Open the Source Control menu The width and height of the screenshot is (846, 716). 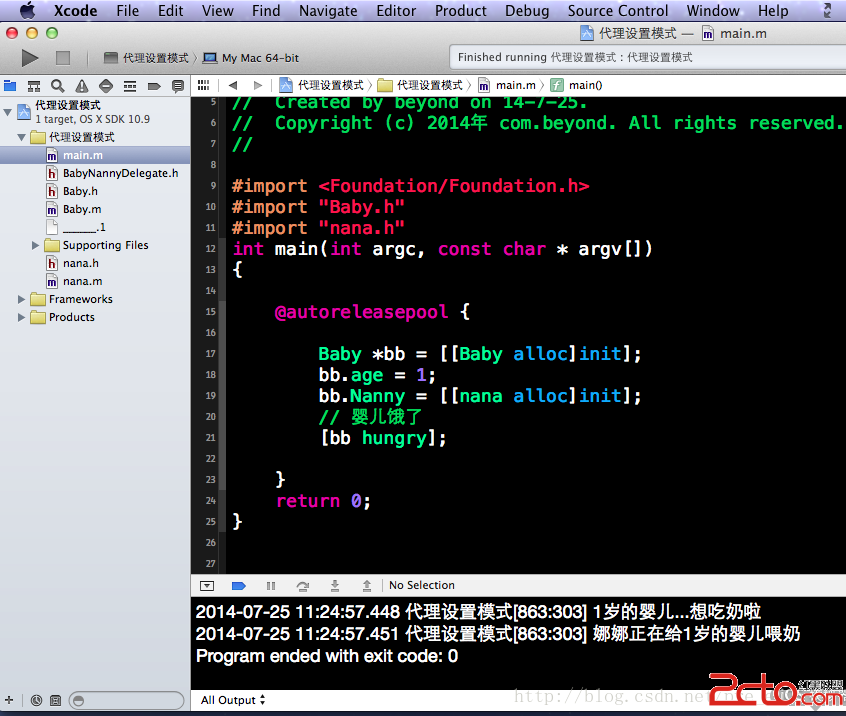tap(617, 10)
